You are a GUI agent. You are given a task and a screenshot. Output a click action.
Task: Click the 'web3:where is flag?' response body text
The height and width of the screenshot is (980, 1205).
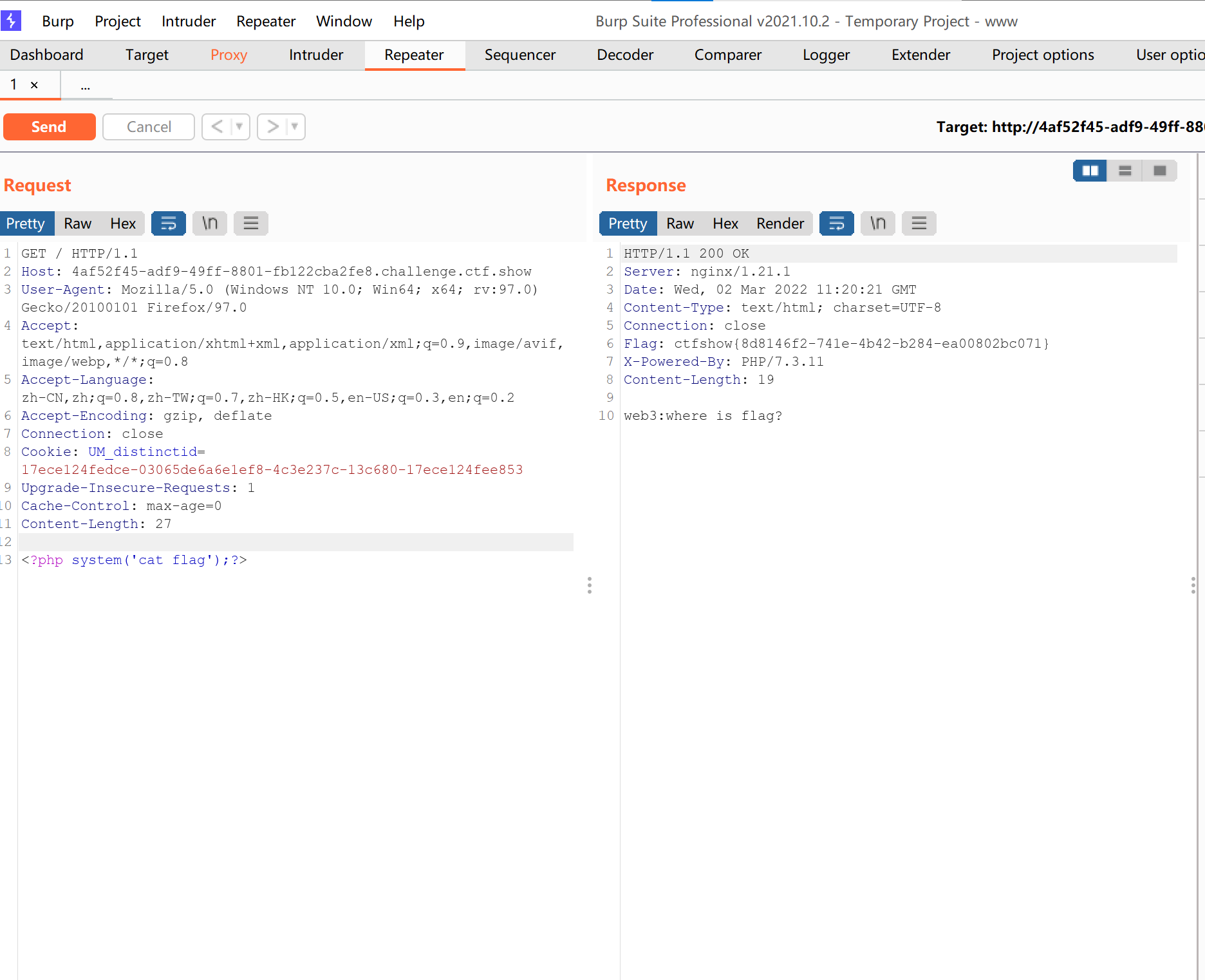(703, 416)
